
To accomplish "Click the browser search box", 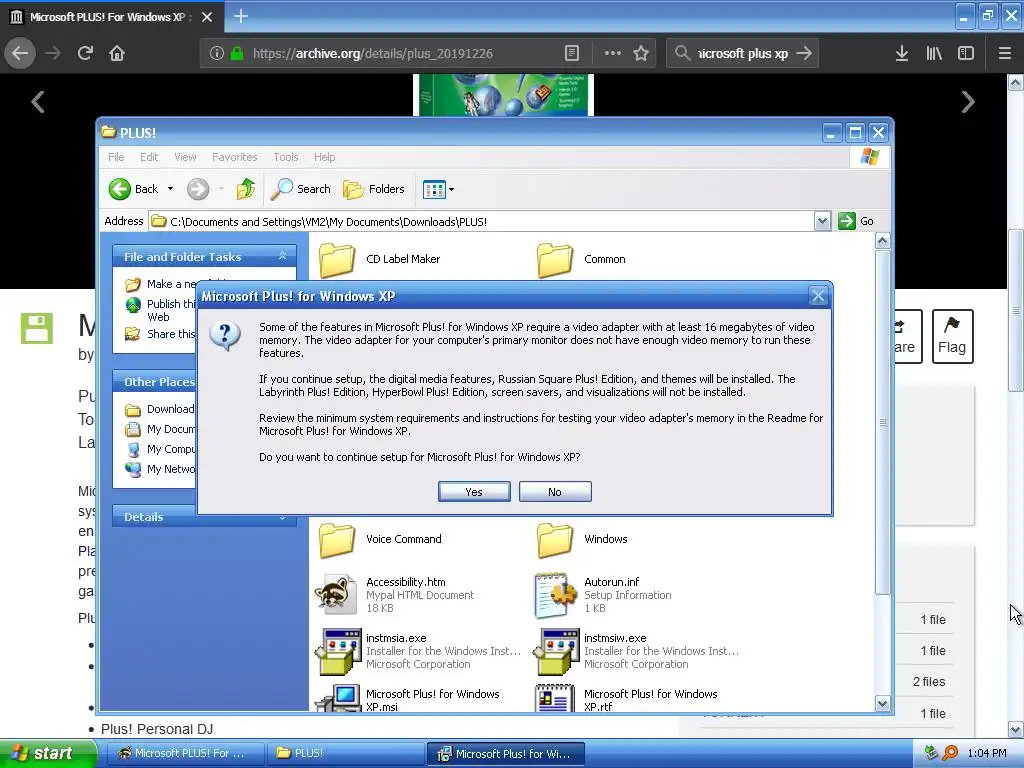I will (x=743, y=53).
